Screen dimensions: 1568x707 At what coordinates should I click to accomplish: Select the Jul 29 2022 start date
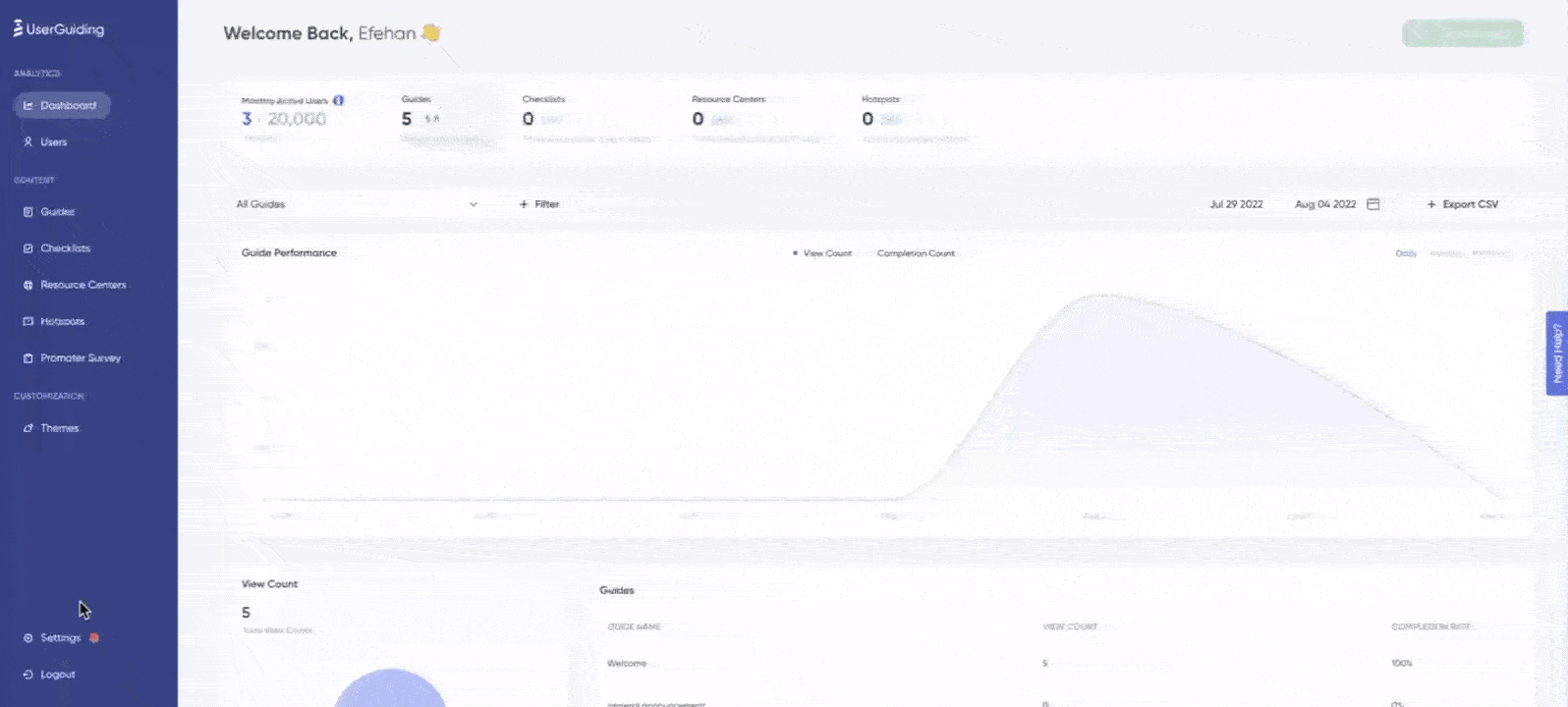point(1236,204)
